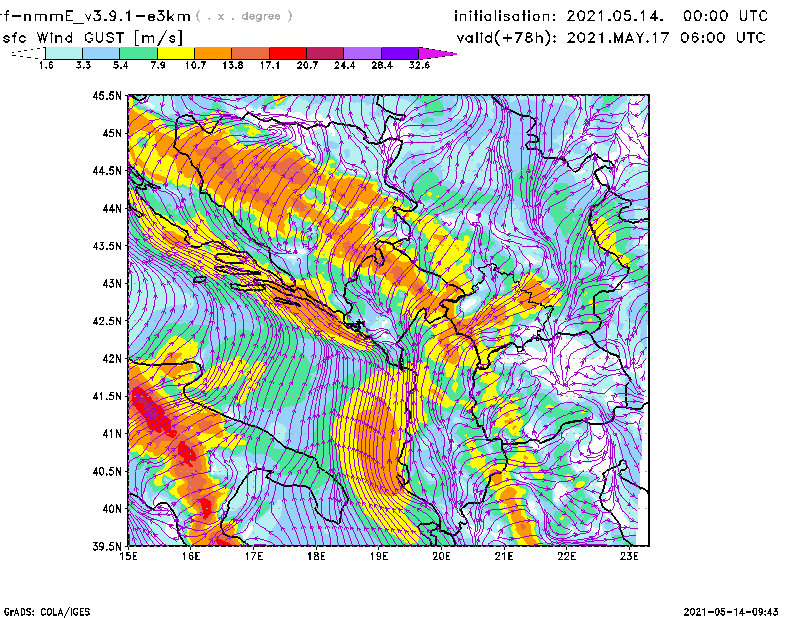This screenshot has width=800, height=618.
Task: Click the salmon 13.8–17.1 legend swatch
Action: pos(251,53)
